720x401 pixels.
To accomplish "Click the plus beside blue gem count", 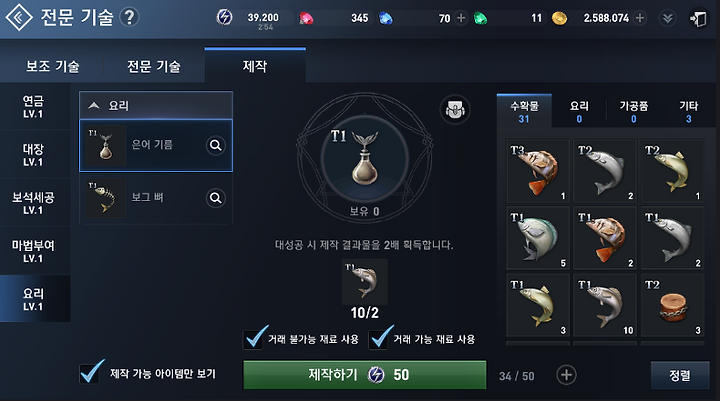I will coord(461,18).
